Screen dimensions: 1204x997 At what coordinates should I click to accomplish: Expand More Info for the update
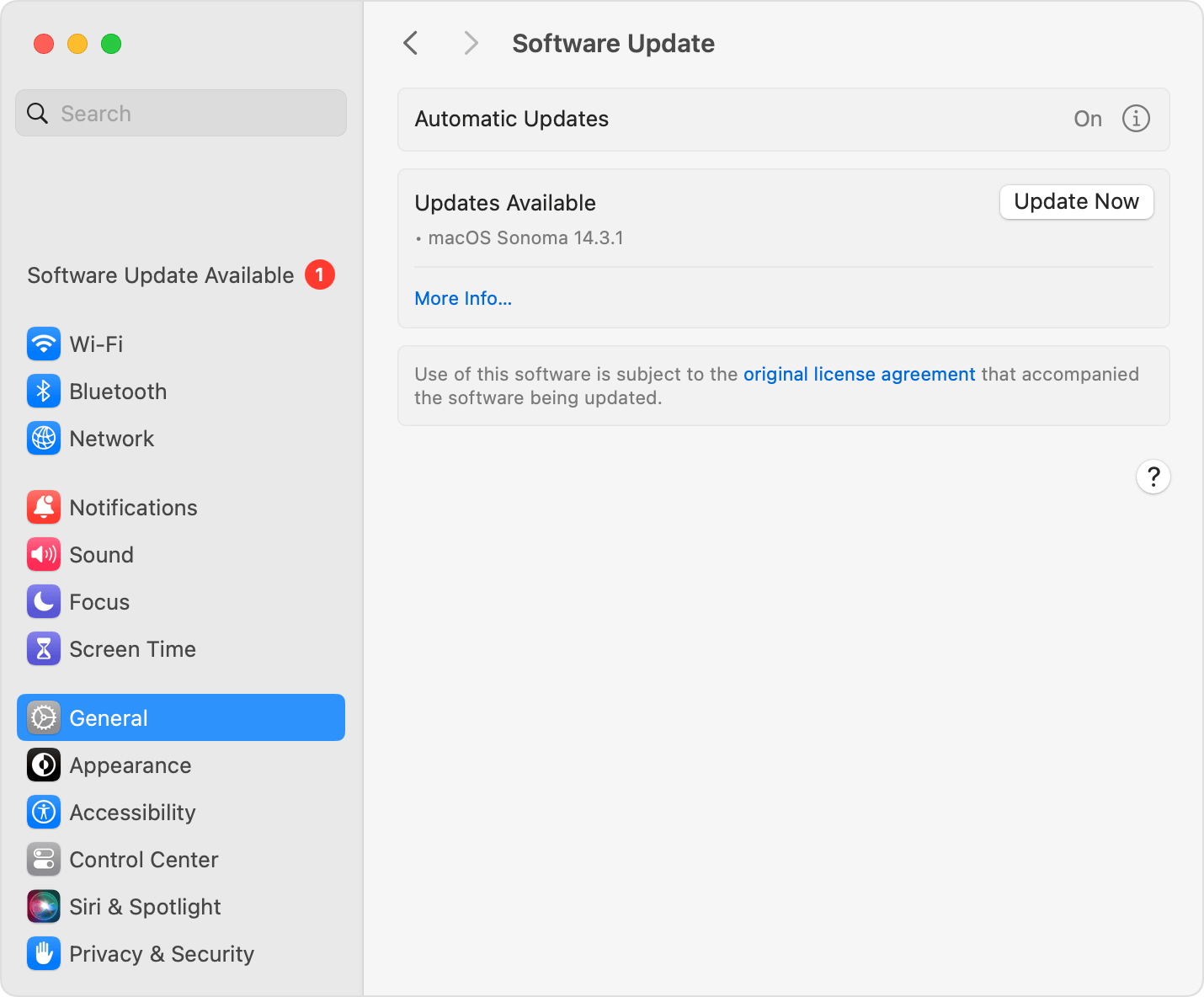[x=463, y=298]
